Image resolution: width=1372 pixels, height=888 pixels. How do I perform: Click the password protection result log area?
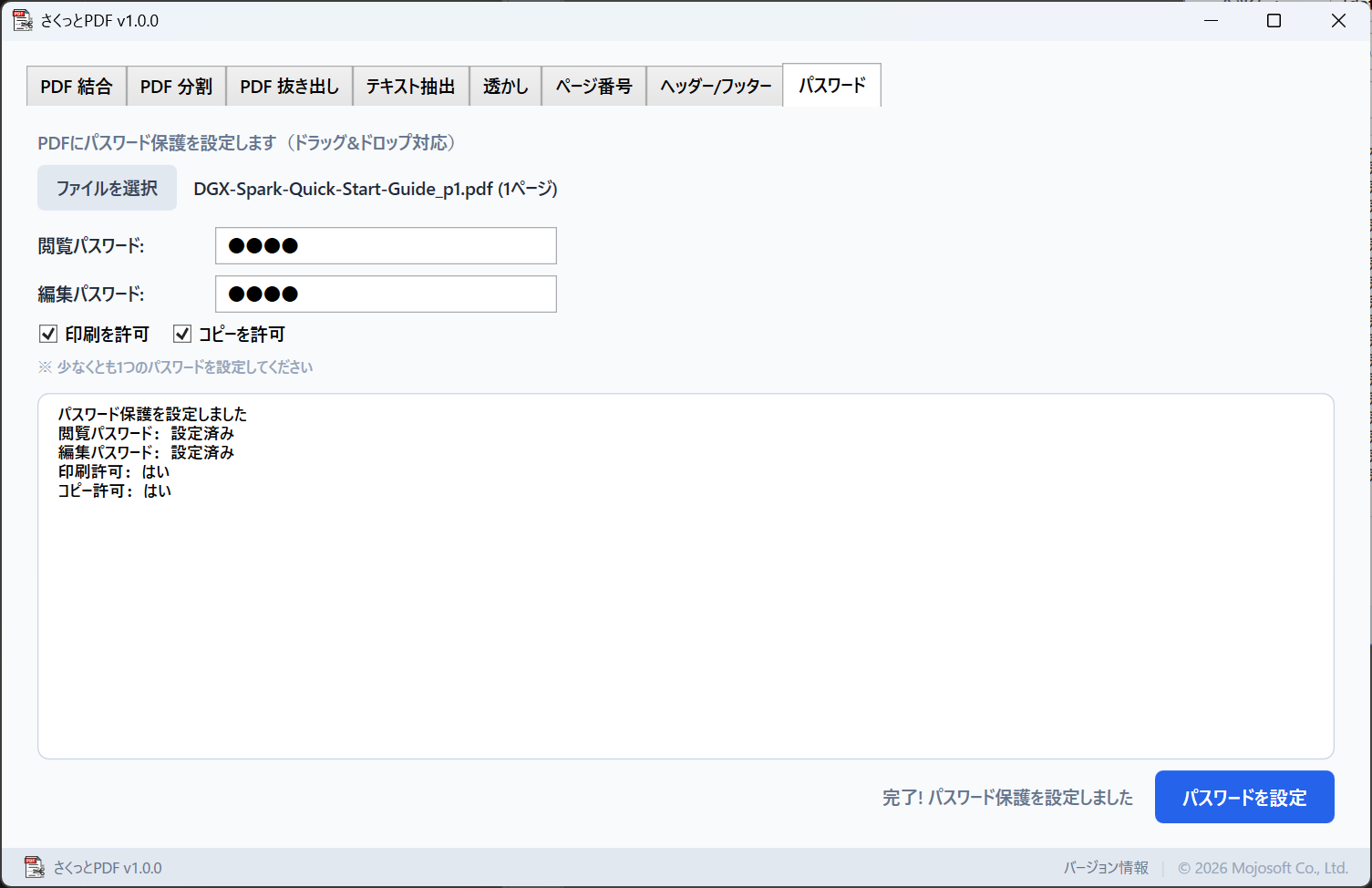click(x=684, y=574)
